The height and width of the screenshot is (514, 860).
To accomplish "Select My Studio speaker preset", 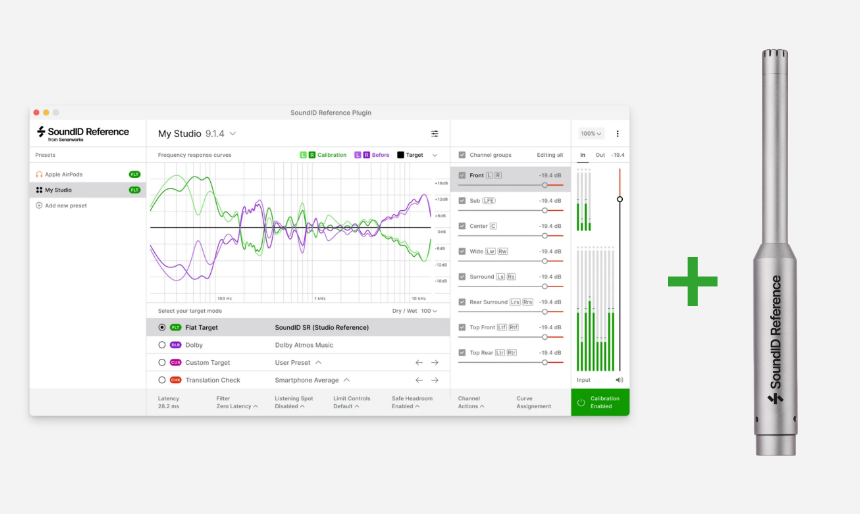I will (x=88, y=190).
